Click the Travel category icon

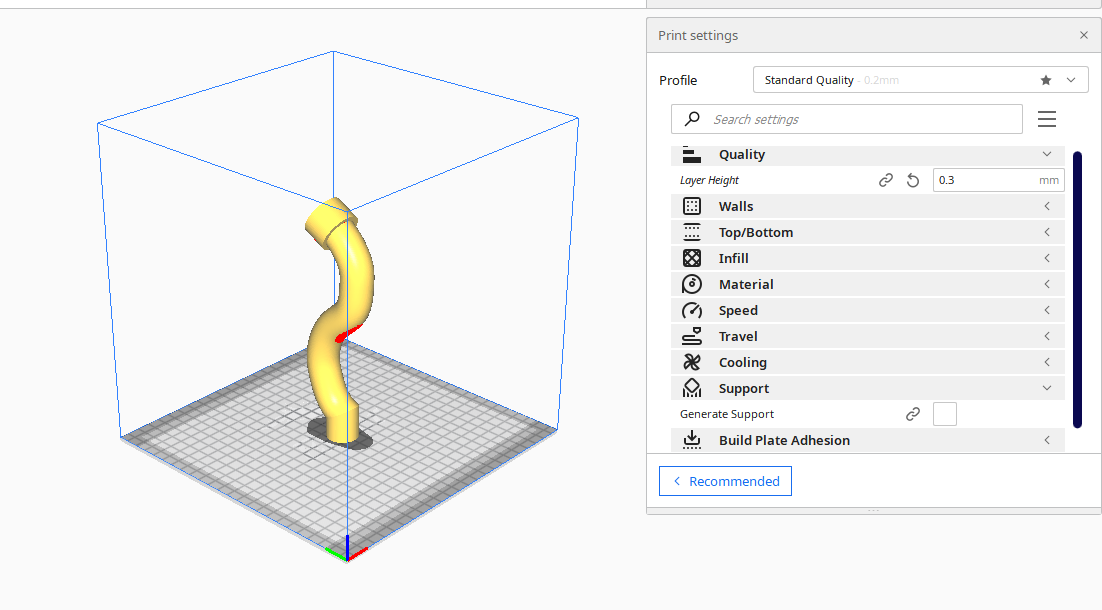coord(692,337)
